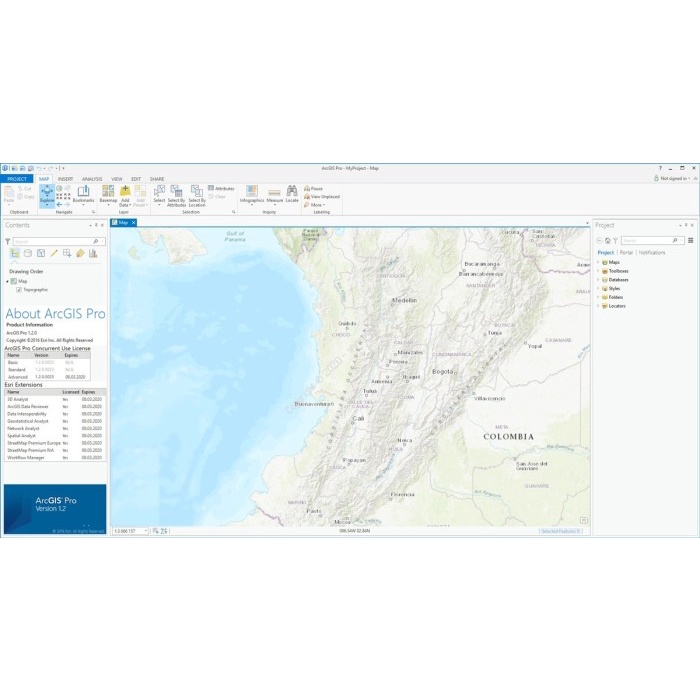Open the More labeling dropdown
Image resolution: width=700 pixels, height=700 pixels.
[315, 205]
